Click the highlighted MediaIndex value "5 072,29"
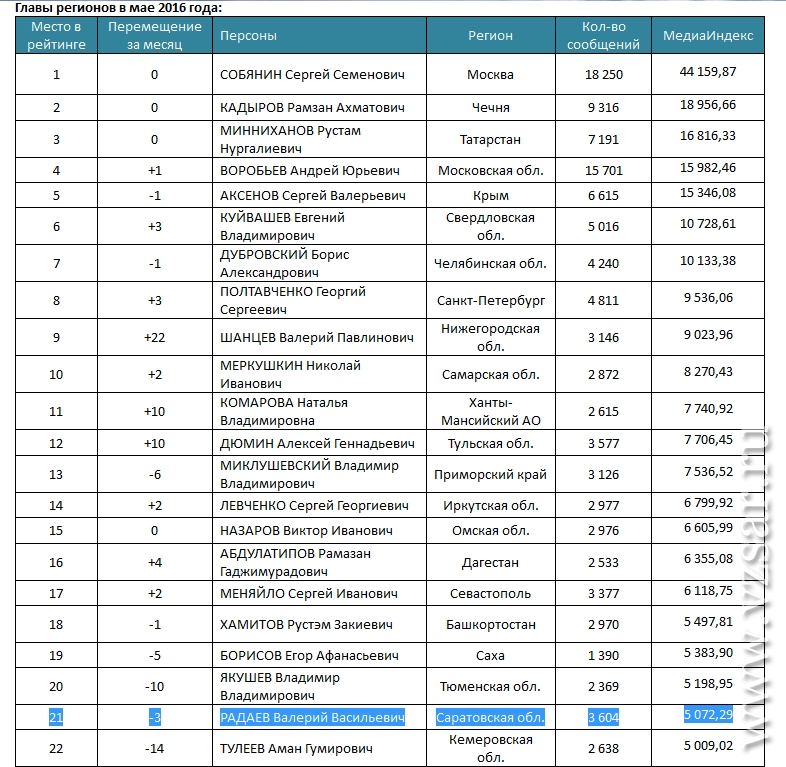The width and height of the screenshot is (786, 767). click(x=708, y=714)
